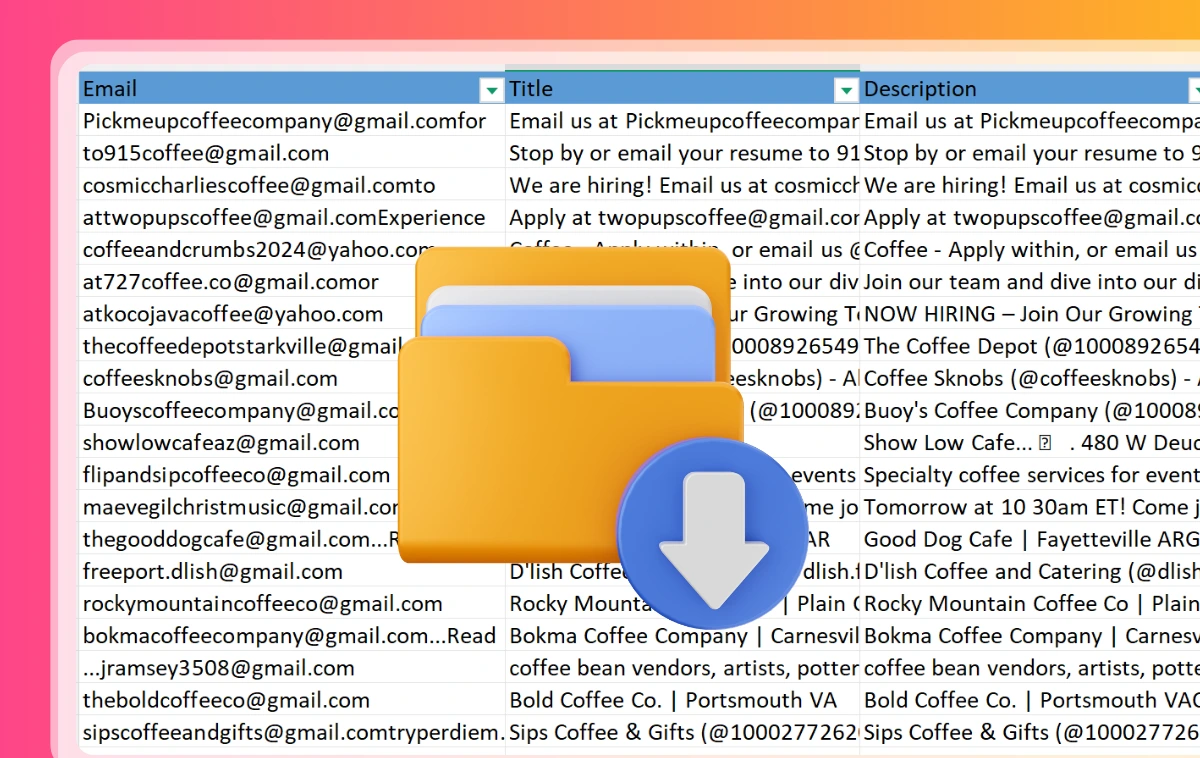The height and width of the screenshot is (758, 1200).
Task: Click Description cell 'Rocky Mountain Coffee Co | Plain'
Action: coord(1030,603)
